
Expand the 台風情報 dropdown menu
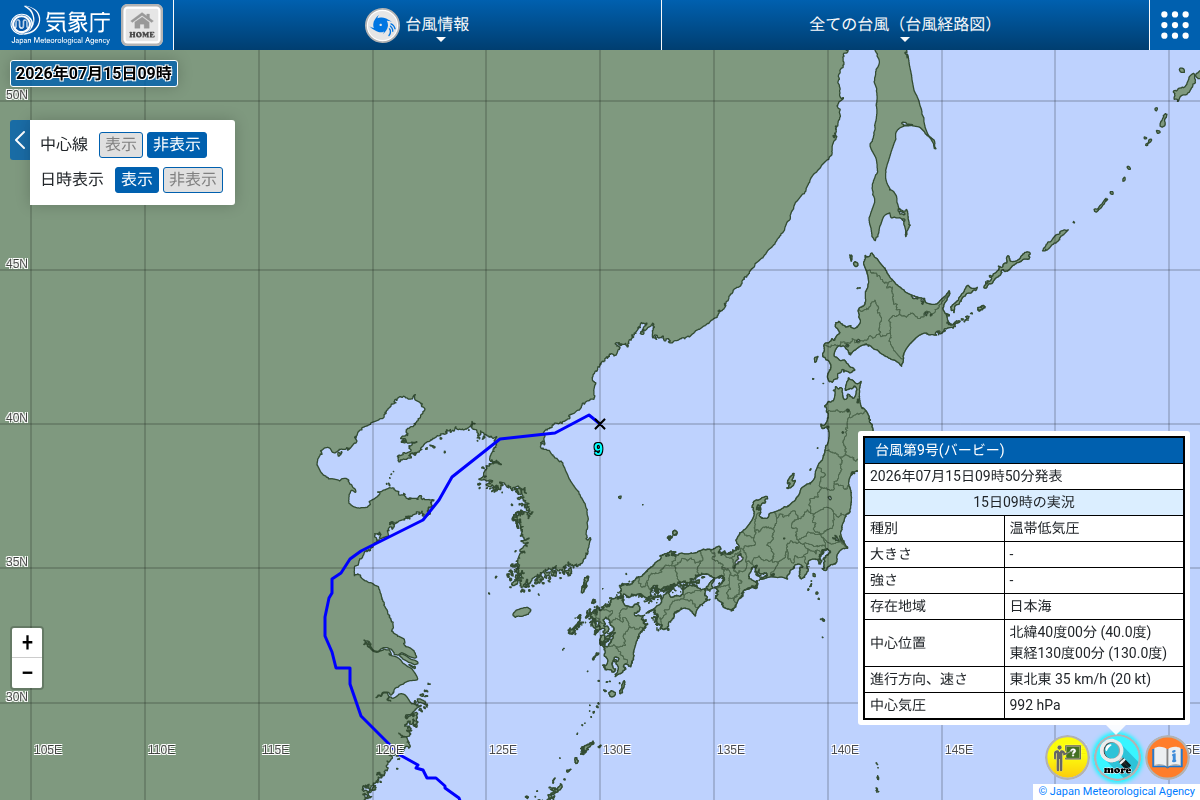418,25
